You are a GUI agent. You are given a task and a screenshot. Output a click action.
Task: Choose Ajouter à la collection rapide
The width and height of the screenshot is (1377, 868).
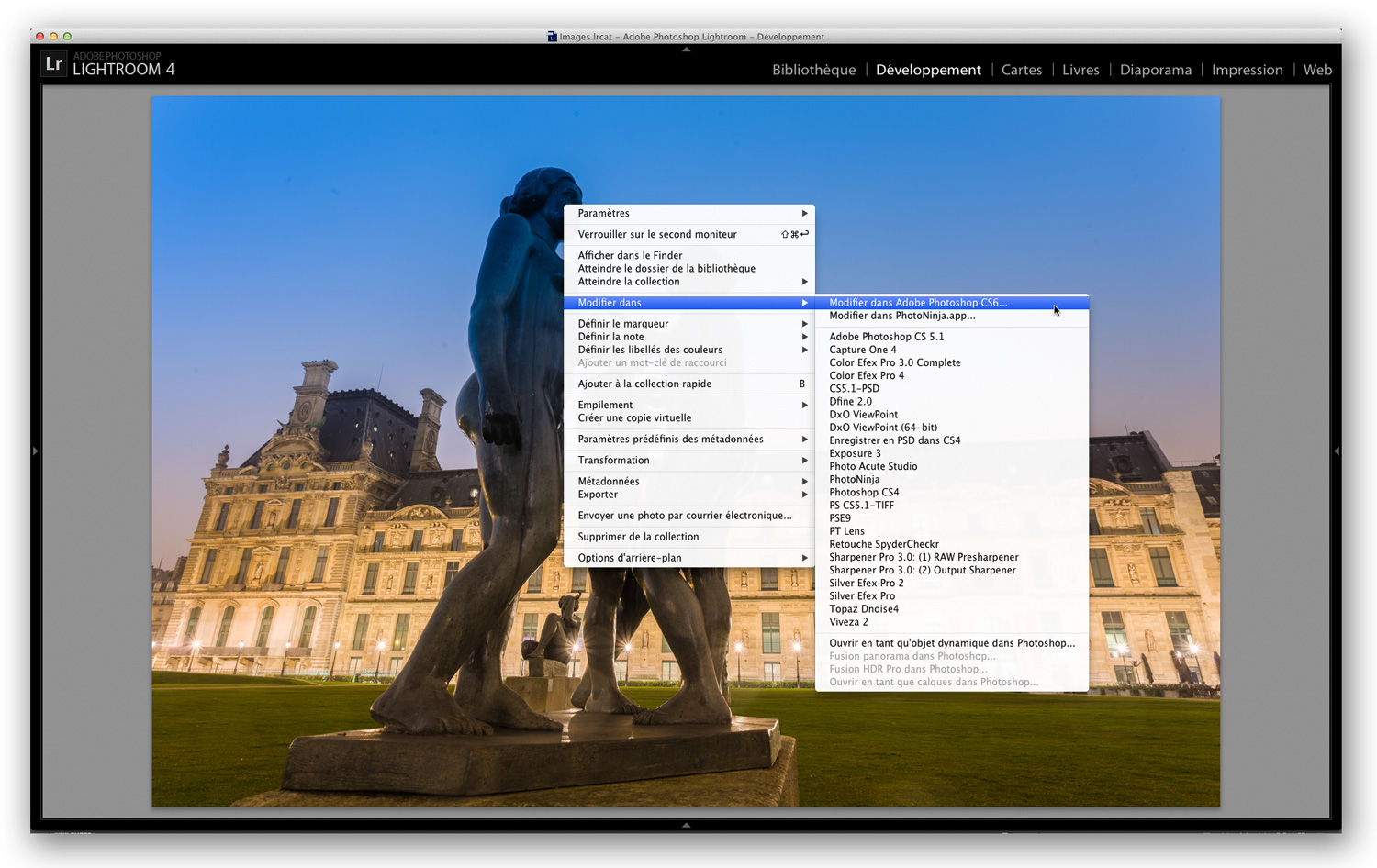tap(689, 384)
